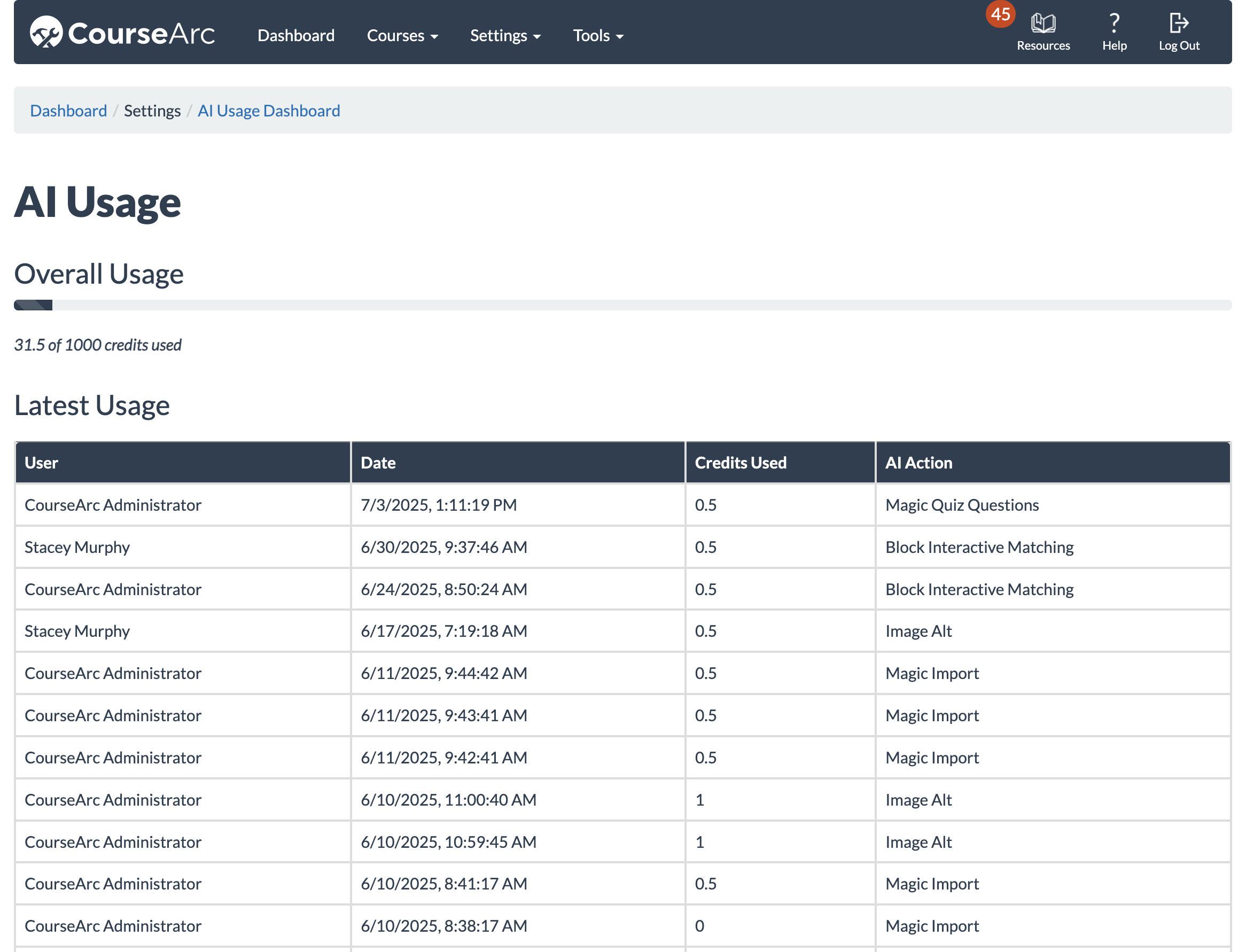Screen dimensions: 1246x952
Task: Click the AI Usage page heading
Action: 97,202
